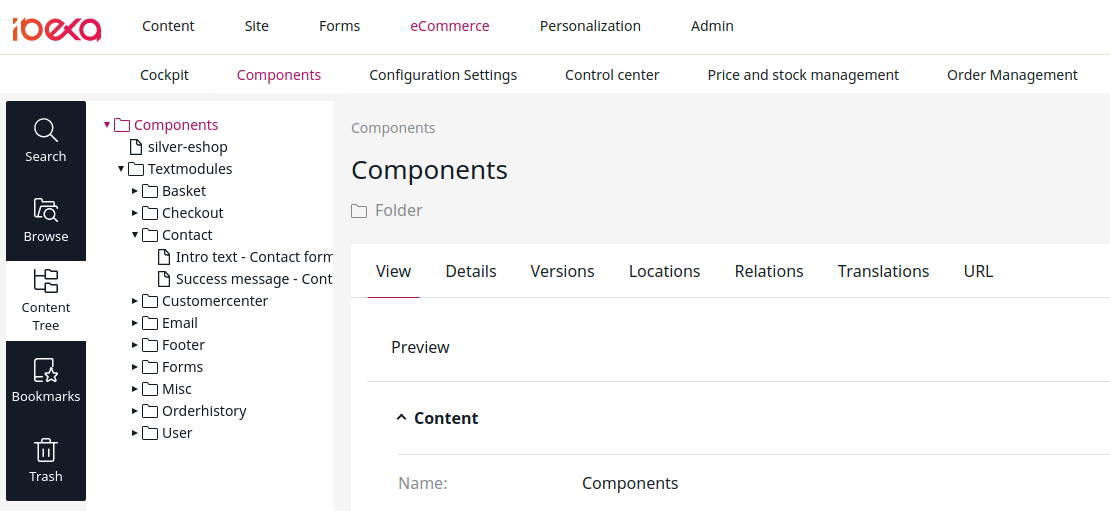
Task: Click the Ibexa logo
Action: (x=57, y=29)
